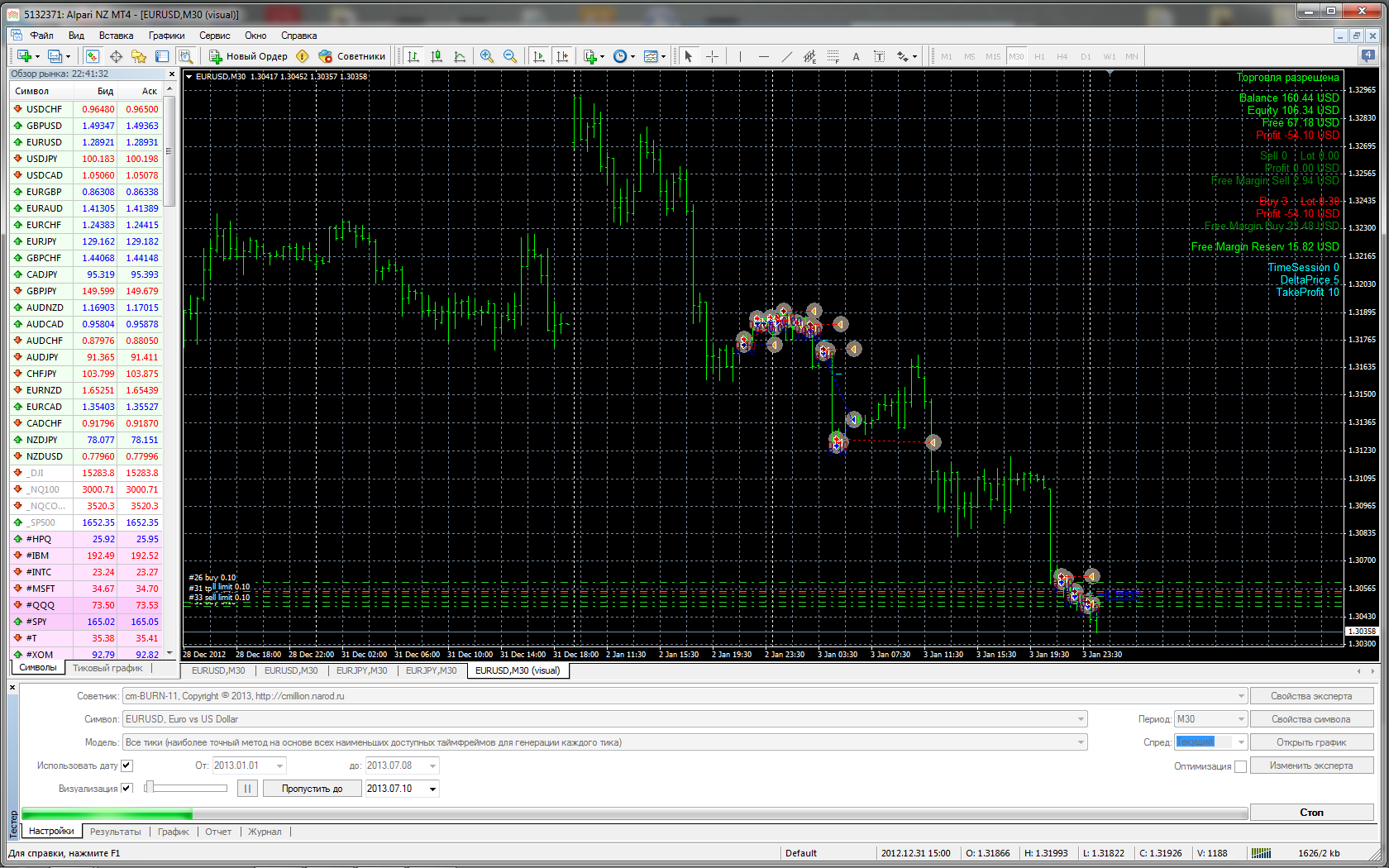This screenshot has width=1389, height=868.
Task: Switch chart to line chart icon
Action: pos(460,56)
